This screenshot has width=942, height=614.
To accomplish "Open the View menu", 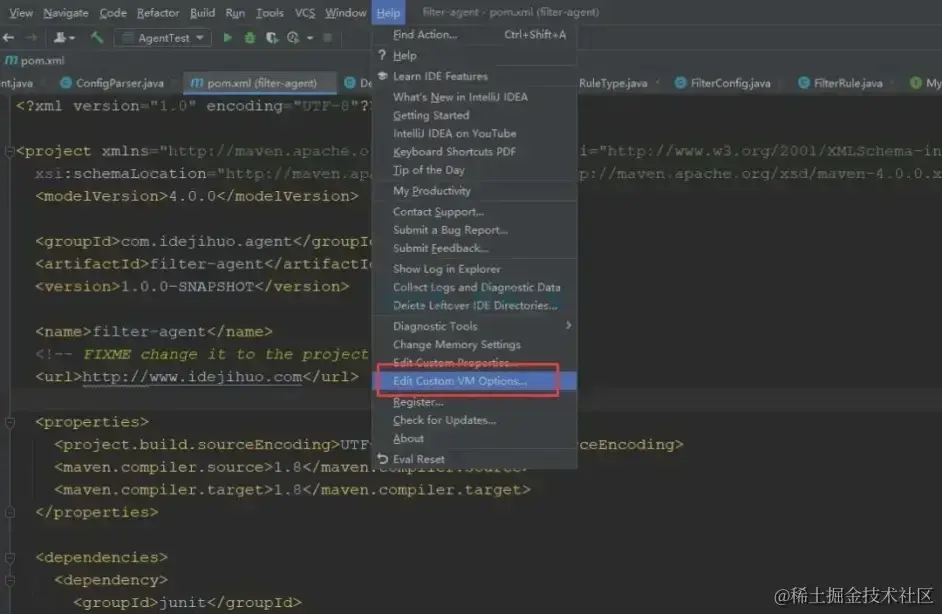I will point(21,13).
